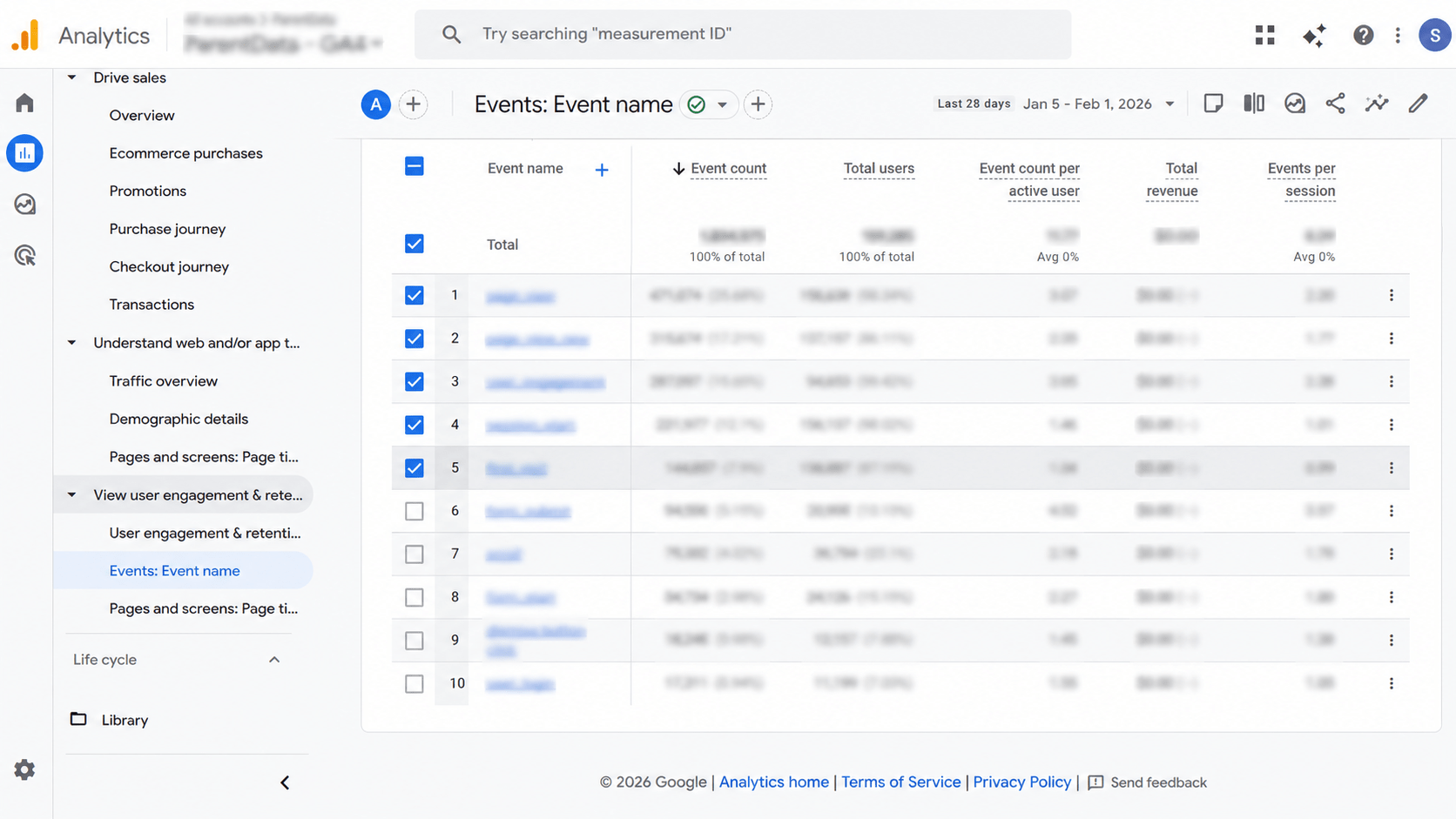1456x819 pixels.
Task: Open Privacy Policy link
Action: point(1021,782)
